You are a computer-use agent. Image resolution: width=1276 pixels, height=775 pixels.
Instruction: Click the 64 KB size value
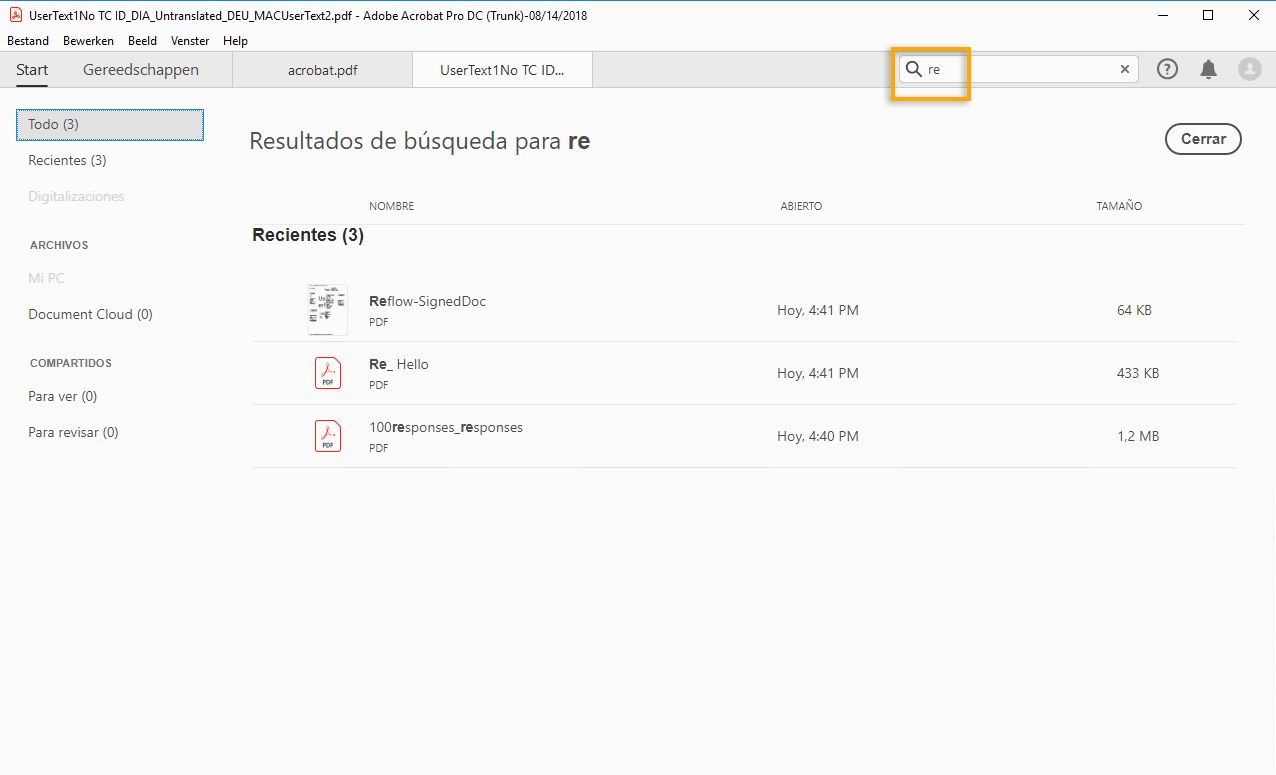1134,310
